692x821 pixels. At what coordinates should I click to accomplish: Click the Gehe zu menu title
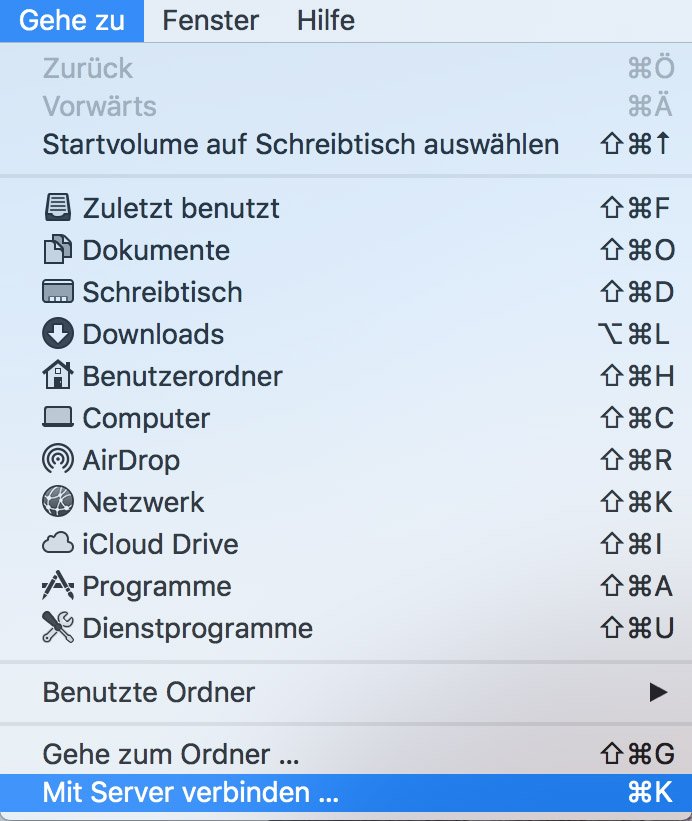(71, 20)
